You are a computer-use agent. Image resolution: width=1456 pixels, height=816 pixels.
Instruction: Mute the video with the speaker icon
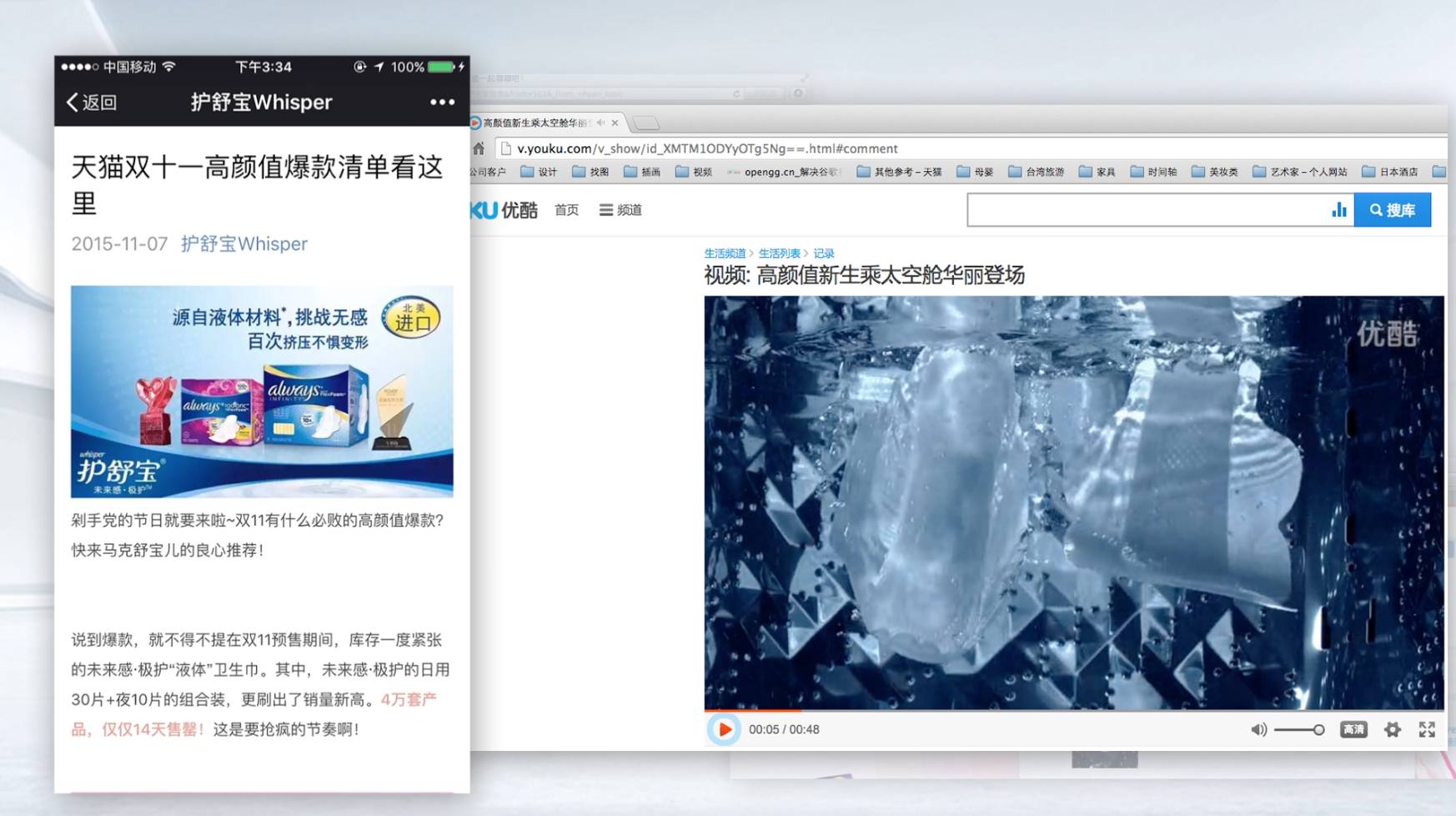click(1258, 730)
